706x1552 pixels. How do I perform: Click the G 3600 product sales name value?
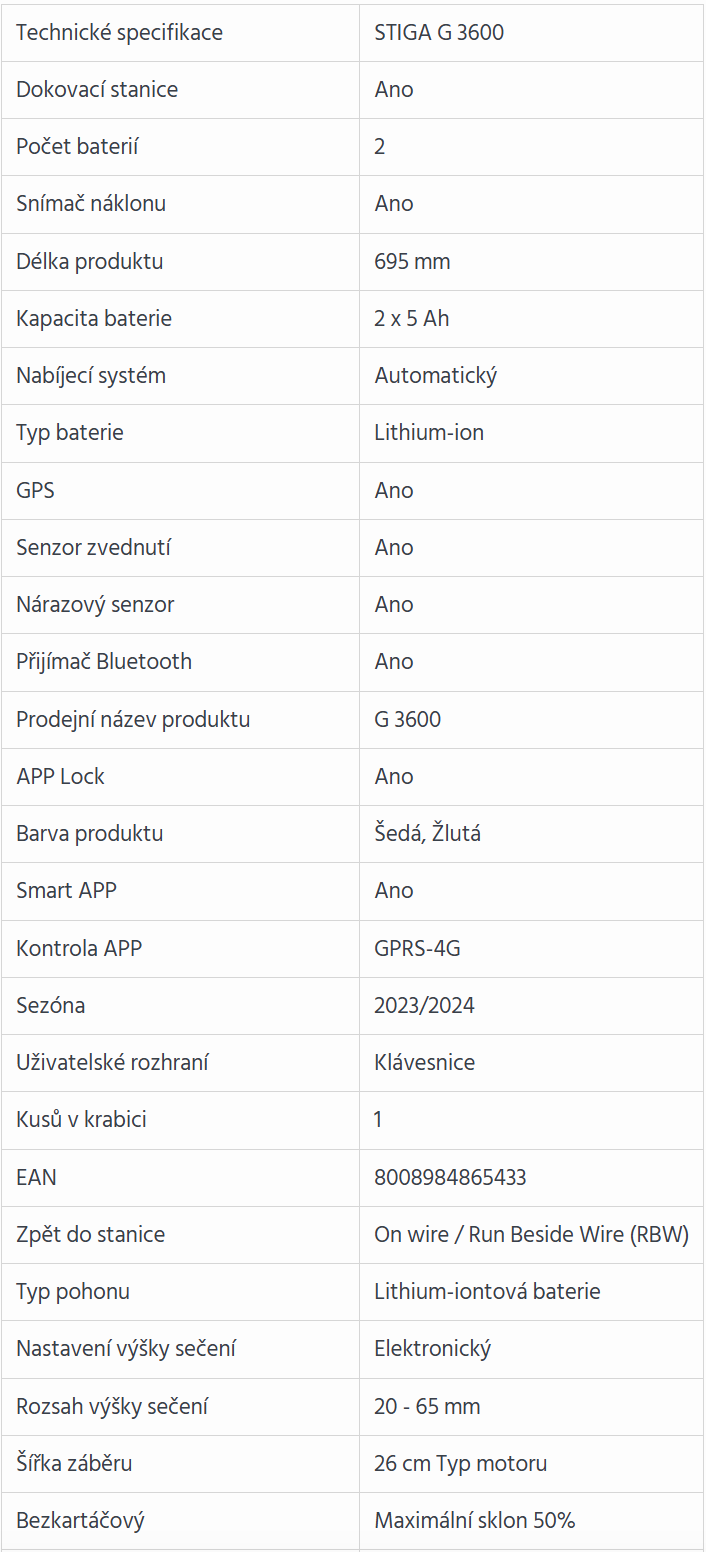point(407,719)
